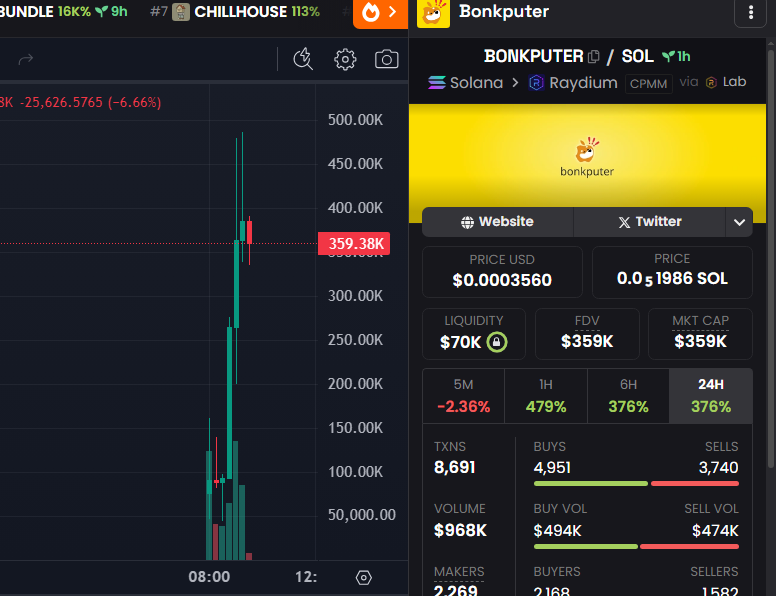The height and width of the screenshot is (596, 776).
Task: Select the 1H timeframe tab
Action: coord(546,396)
